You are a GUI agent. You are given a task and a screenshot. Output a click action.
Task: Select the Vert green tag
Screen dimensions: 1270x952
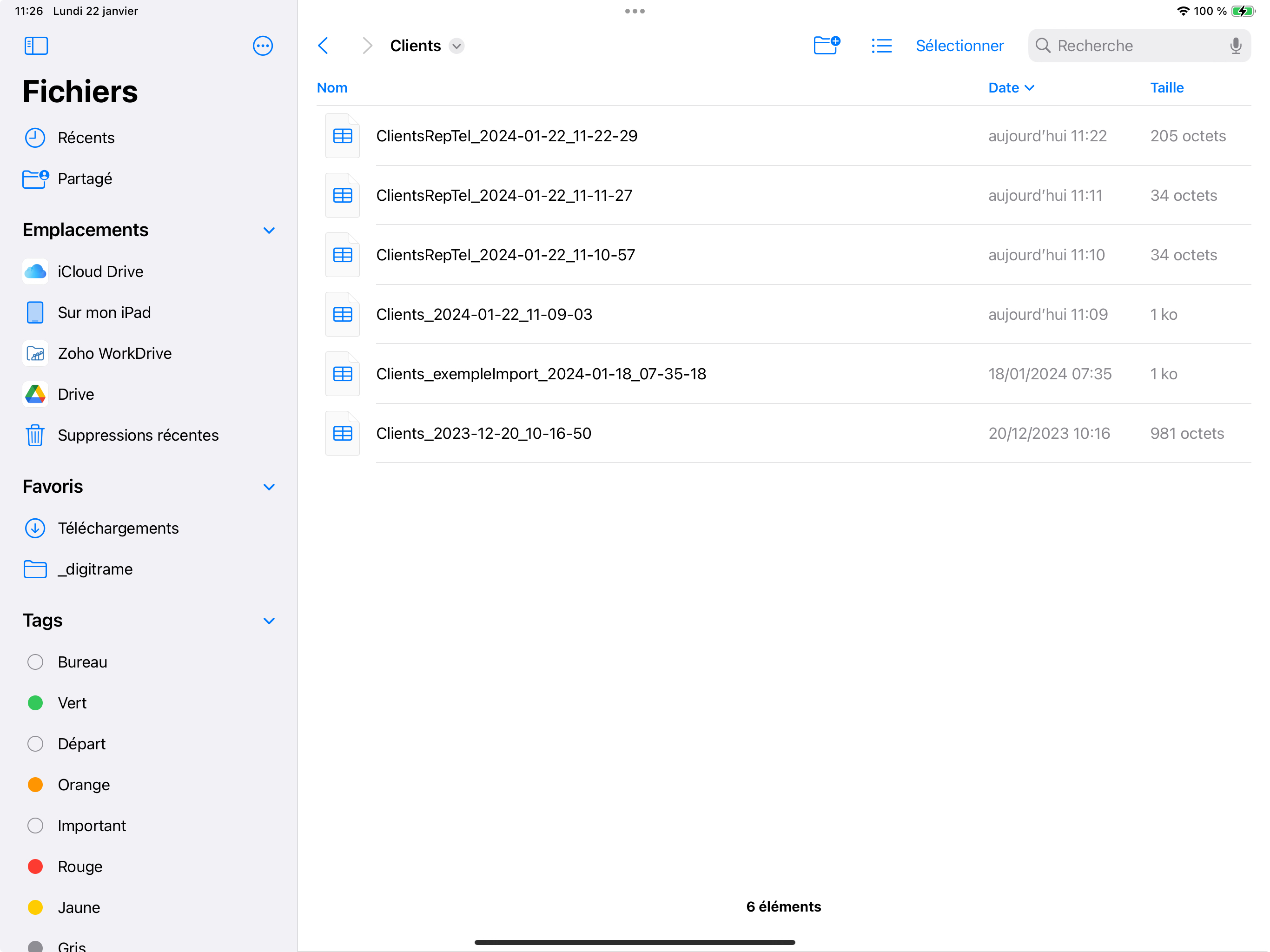pos(35,703)
